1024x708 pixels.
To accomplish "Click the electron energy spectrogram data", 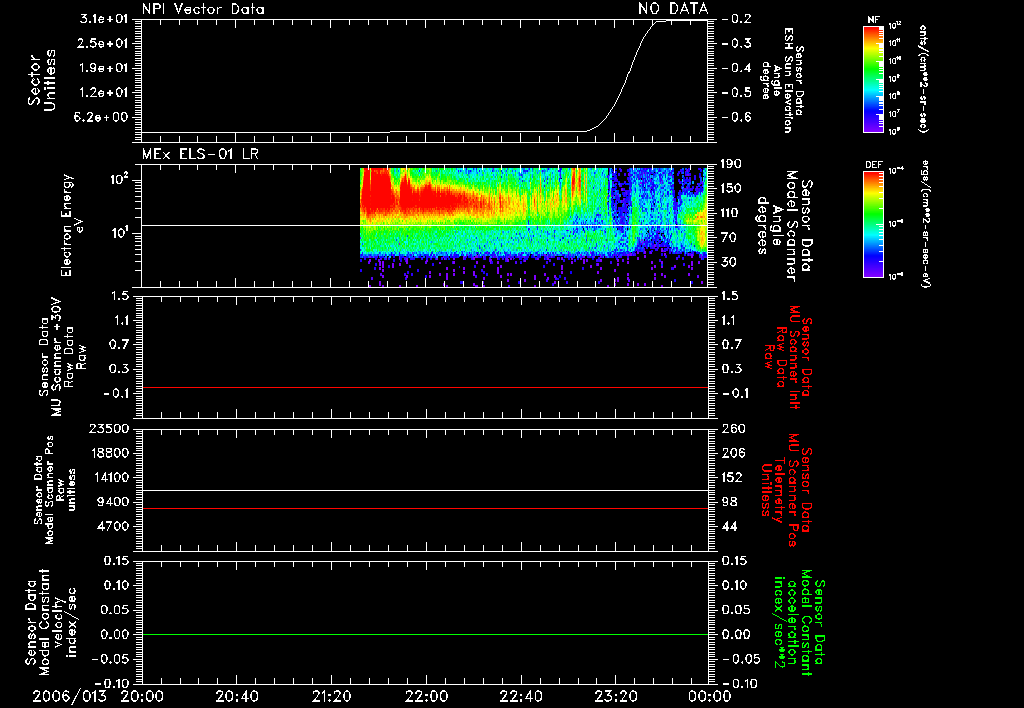I will click(534, 225).
